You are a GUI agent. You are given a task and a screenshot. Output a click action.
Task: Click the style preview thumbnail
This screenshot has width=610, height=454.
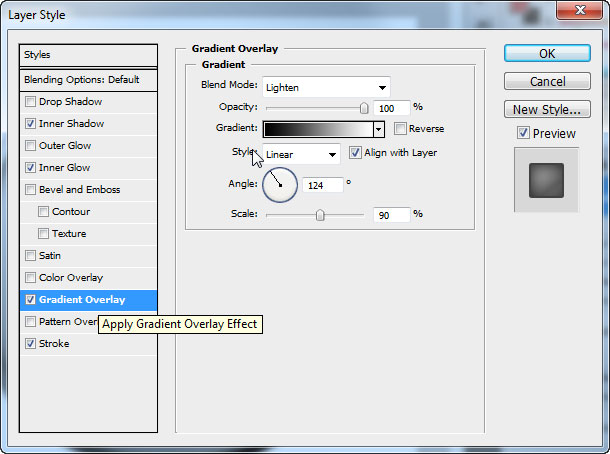tap(546, 180)
